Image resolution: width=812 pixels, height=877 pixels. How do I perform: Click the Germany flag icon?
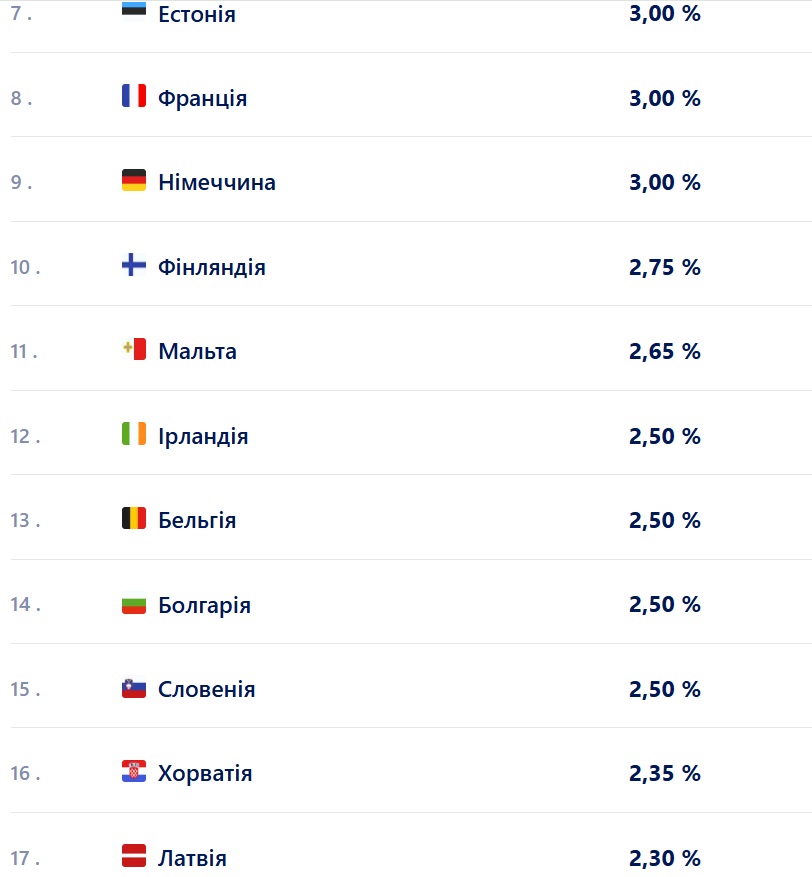(134, 180)
